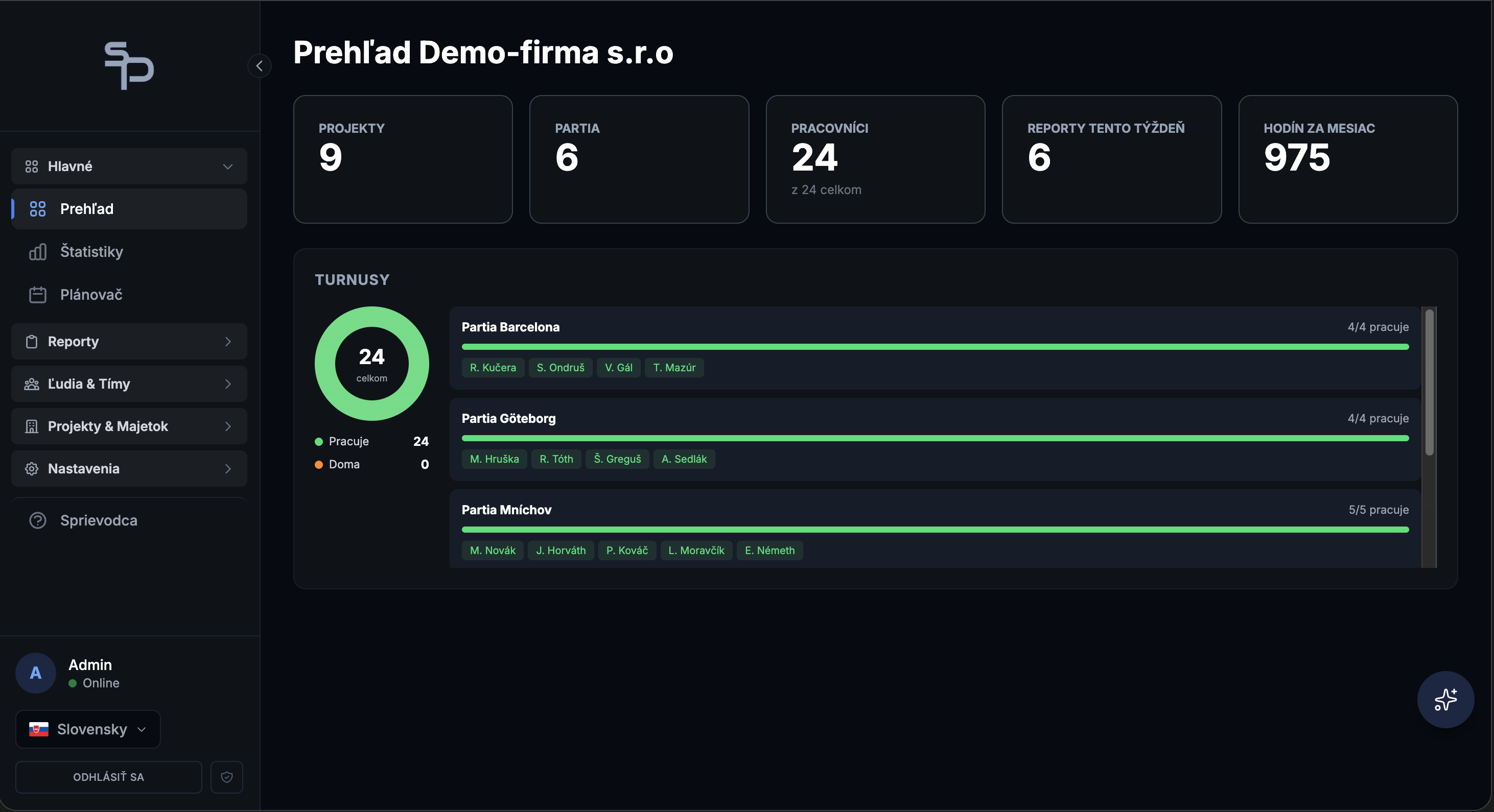The image size is (1494, 812).
Task: Open the Slovensky language dropdown
Action: pos(87,729)
